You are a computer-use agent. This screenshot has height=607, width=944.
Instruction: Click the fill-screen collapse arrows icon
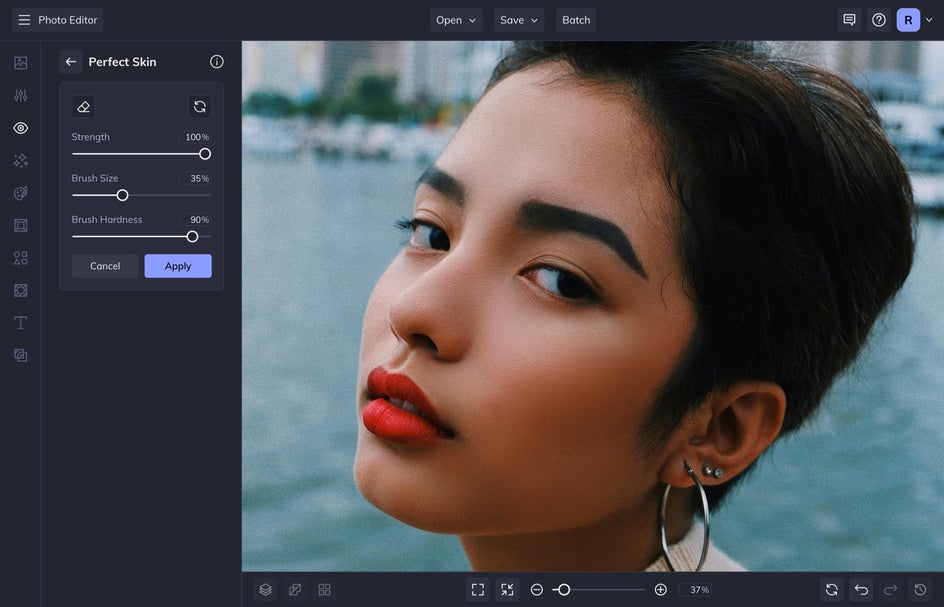[508, 590]
